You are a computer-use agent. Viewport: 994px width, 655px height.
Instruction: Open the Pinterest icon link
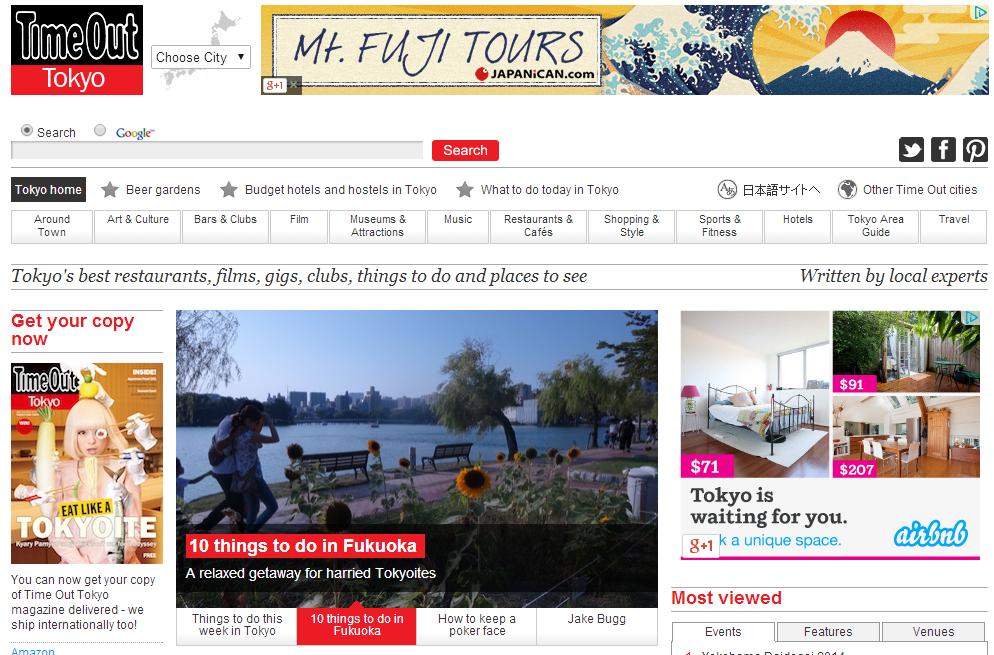(975, 150)
